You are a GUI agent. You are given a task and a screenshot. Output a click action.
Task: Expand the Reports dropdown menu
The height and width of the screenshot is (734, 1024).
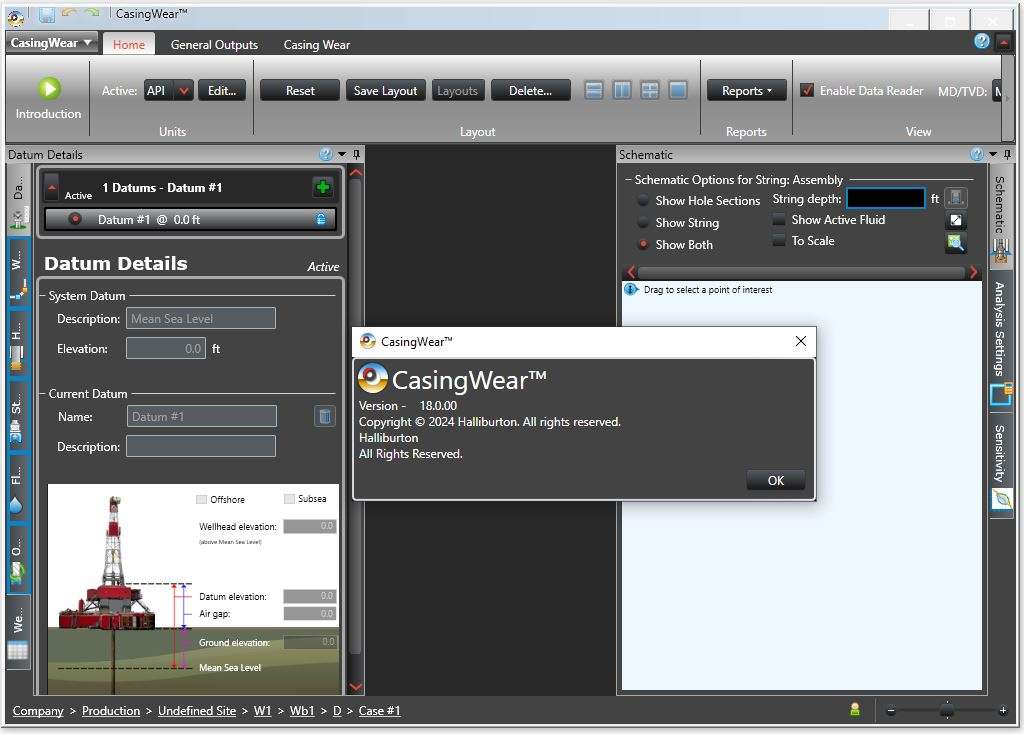click(746, 91)
